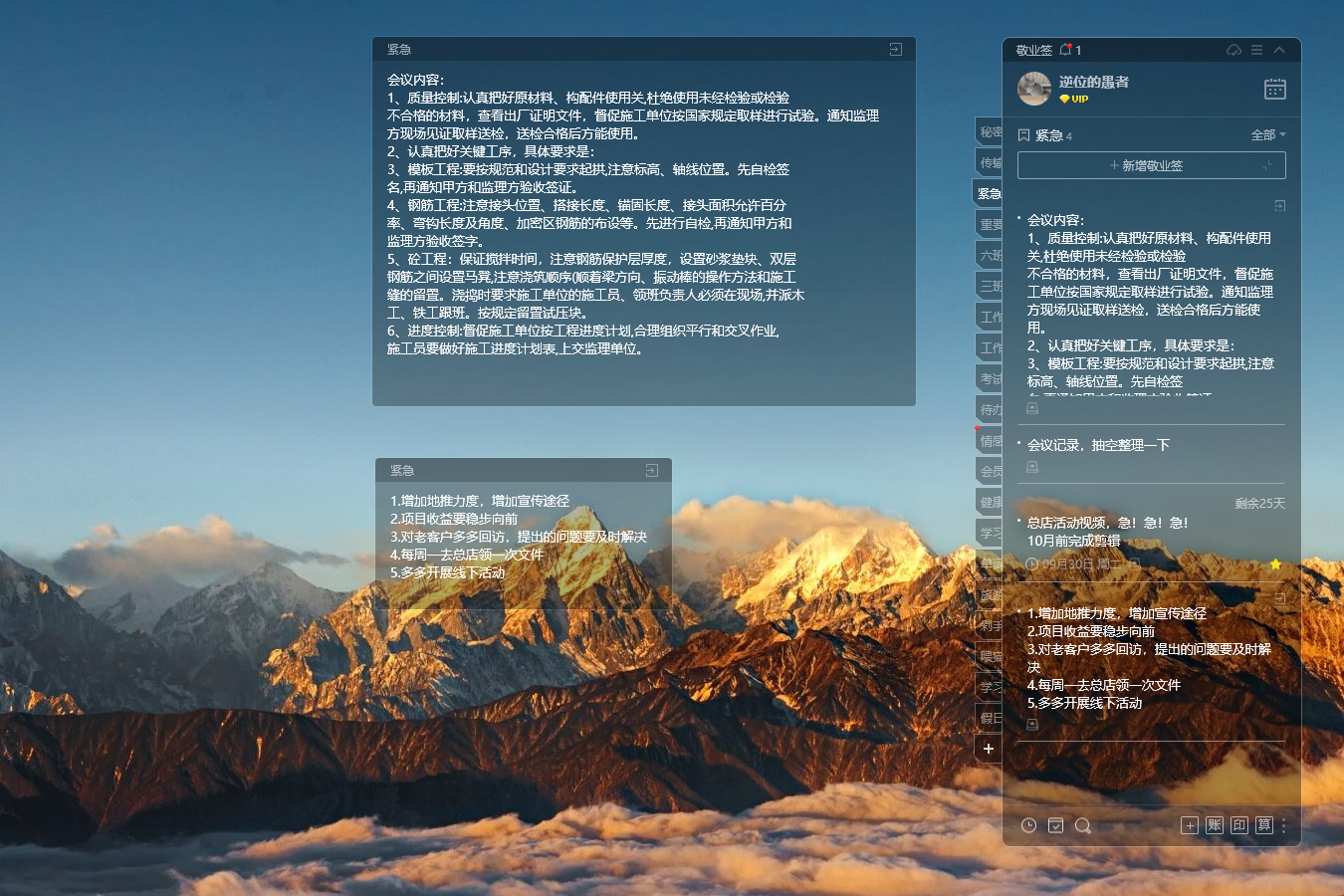
Task: Switch to the 待办 category tab
Action: point(989,409)
